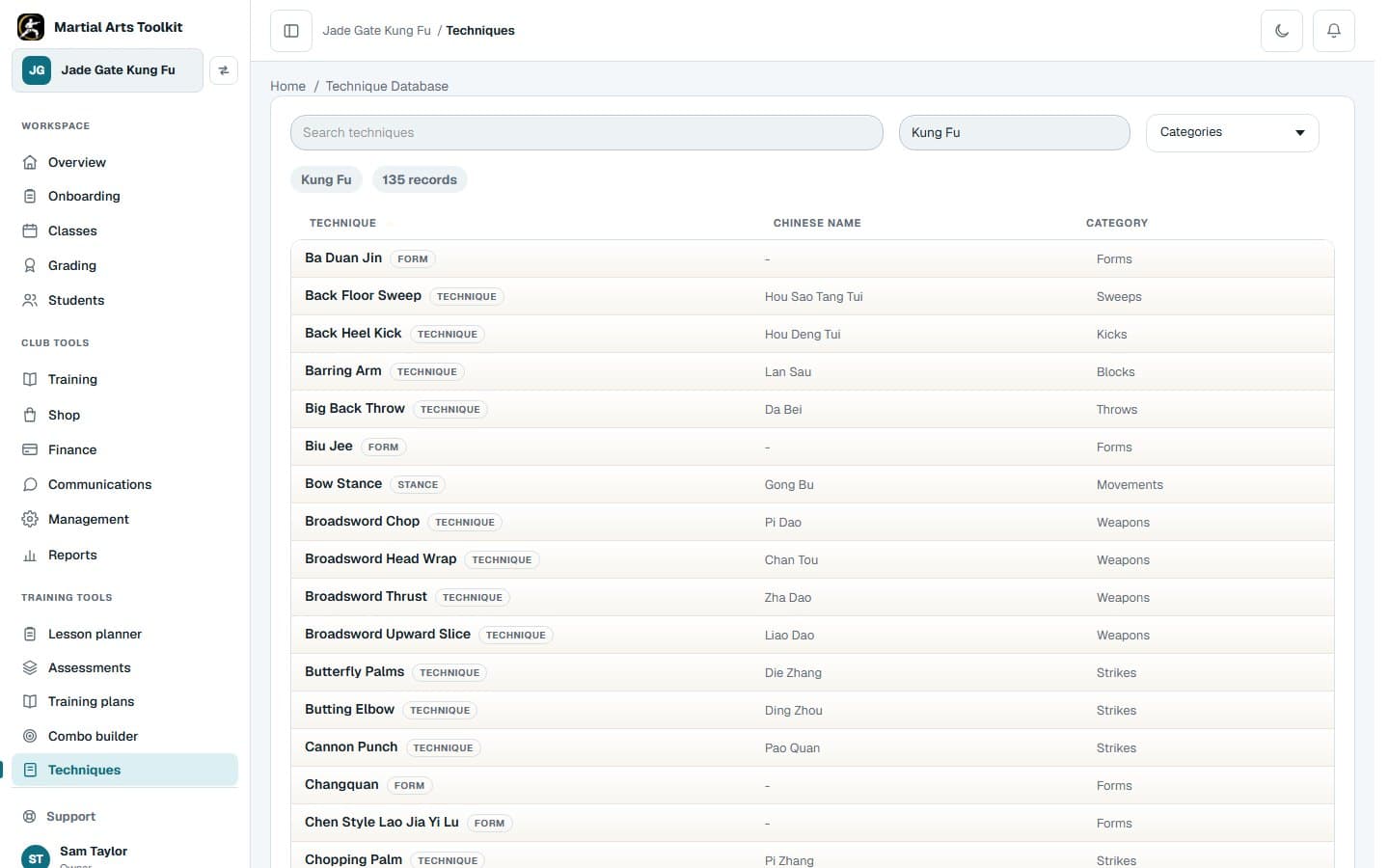
Task: Click the Training book icon
Action: click(x=30, y=379)
